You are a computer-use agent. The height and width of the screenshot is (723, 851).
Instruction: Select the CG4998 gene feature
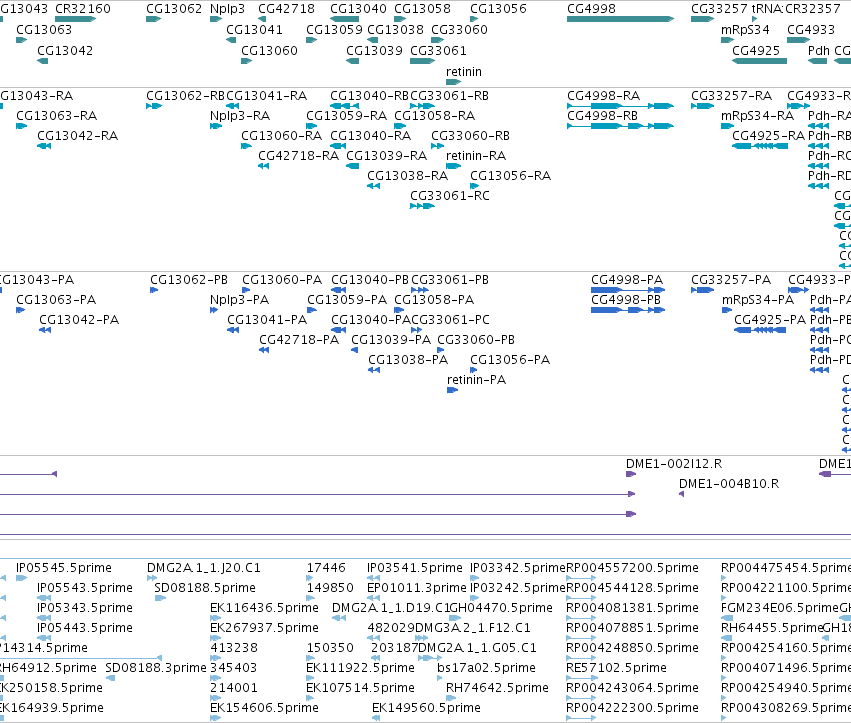[x=620, y=19]
